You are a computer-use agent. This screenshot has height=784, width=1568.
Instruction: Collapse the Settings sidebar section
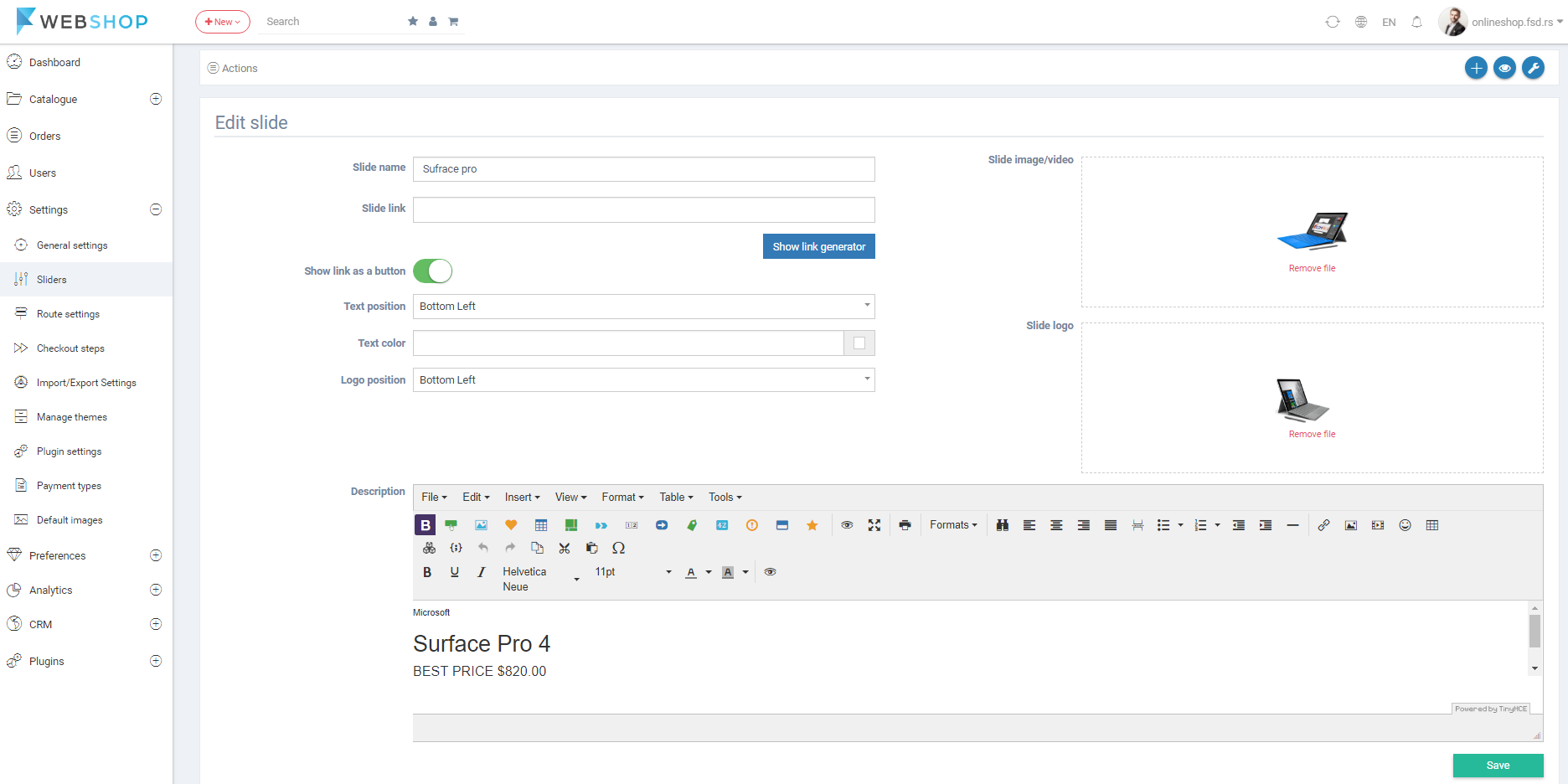(x=156, y=209)
